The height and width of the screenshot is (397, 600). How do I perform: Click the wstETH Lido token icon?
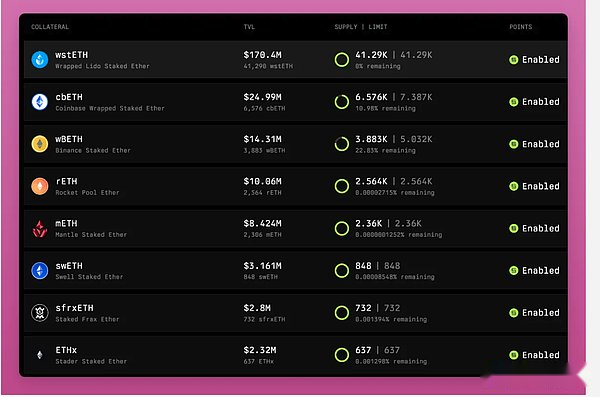tap(40, 60)
